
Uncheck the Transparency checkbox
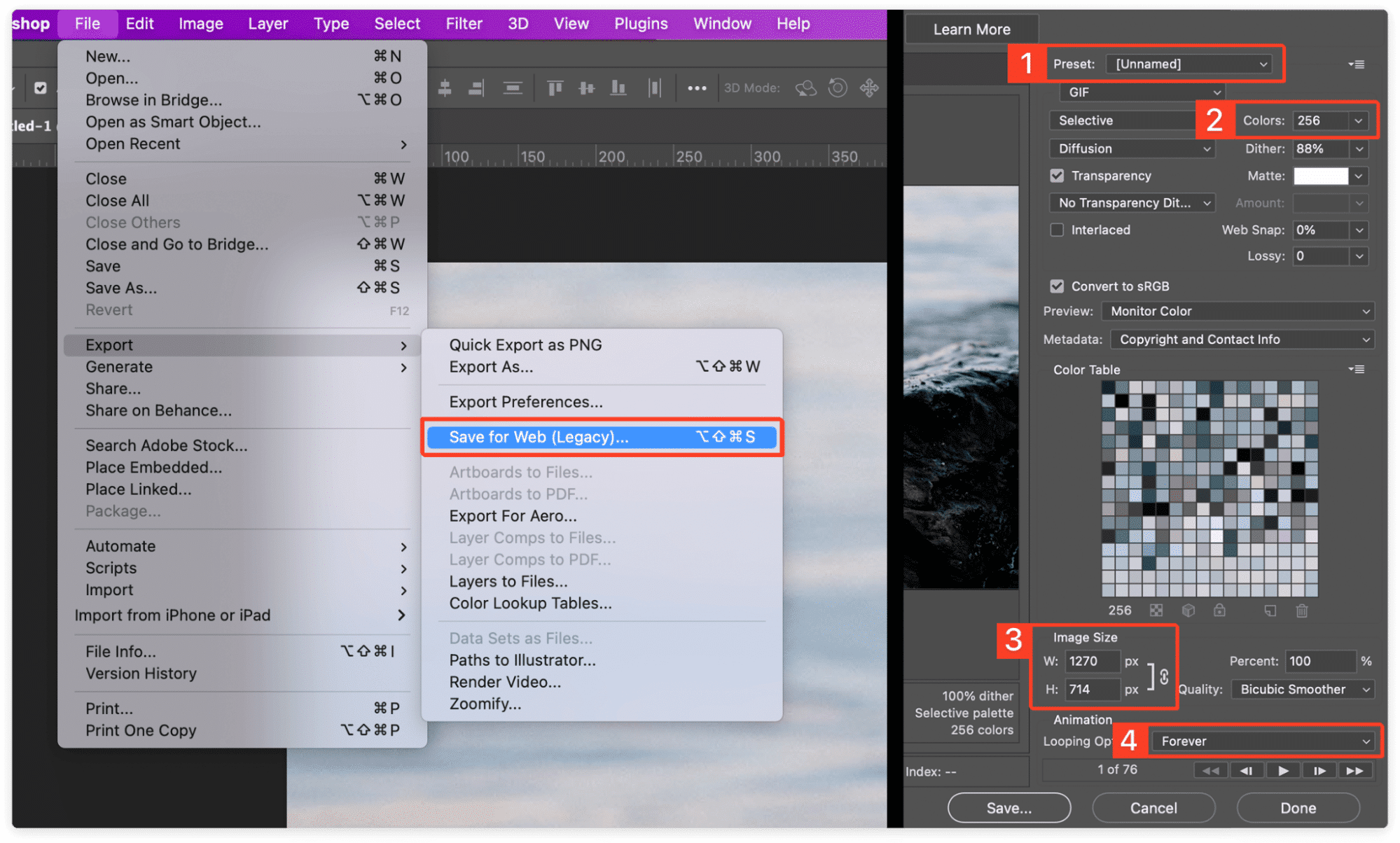[1057, 176]
